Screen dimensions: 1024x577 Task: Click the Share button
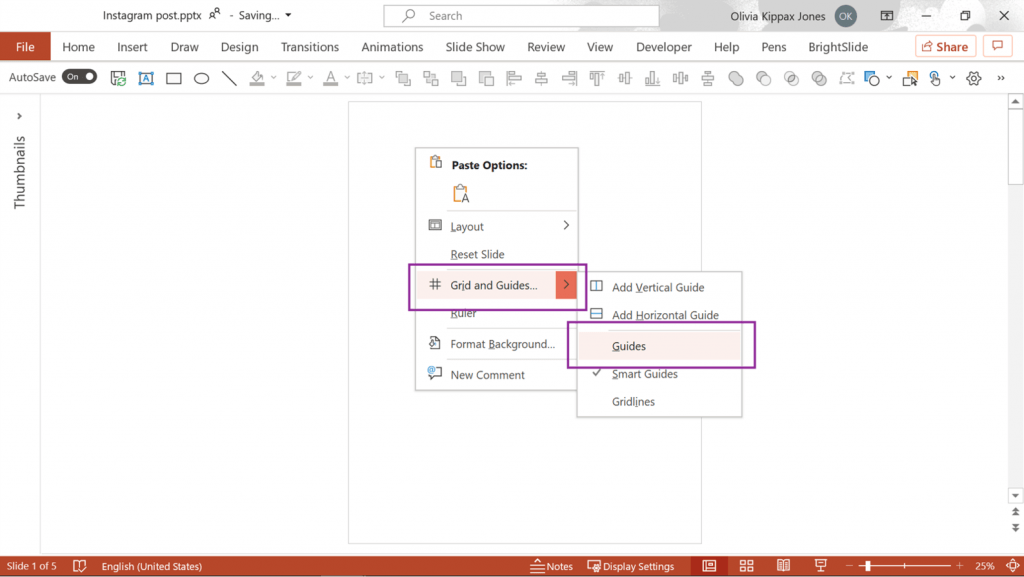pyautogui.click(x=945, y=46)
